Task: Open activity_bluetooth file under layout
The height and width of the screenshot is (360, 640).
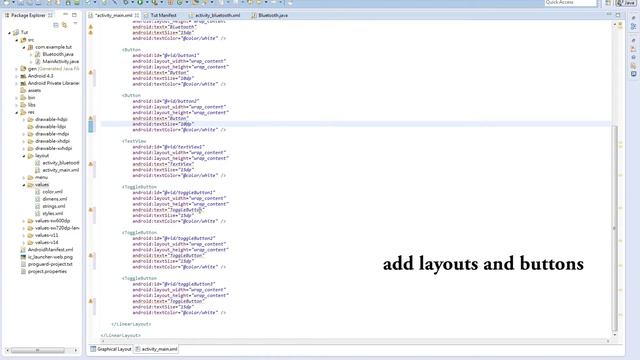Action: 57,163
